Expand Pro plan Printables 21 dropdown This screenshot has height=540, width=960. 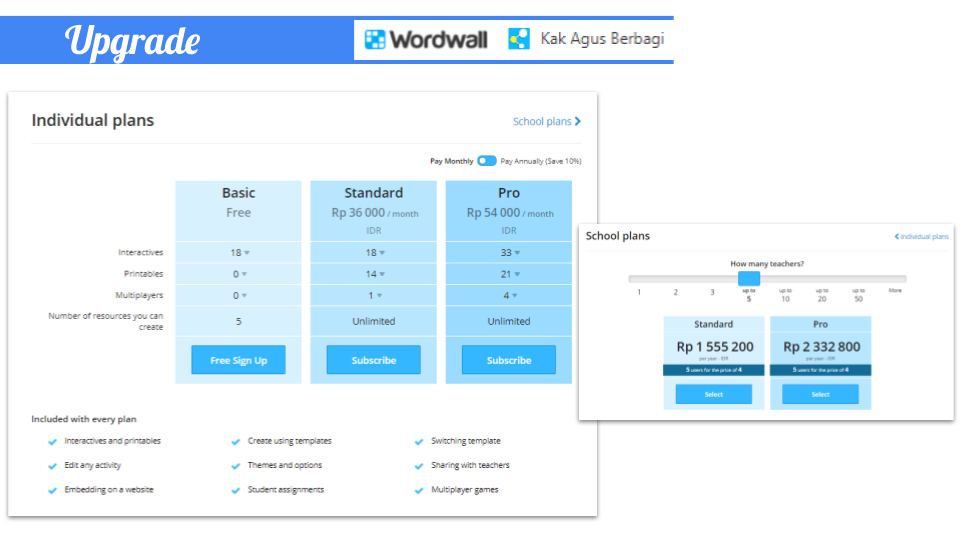tap(510, 274)
